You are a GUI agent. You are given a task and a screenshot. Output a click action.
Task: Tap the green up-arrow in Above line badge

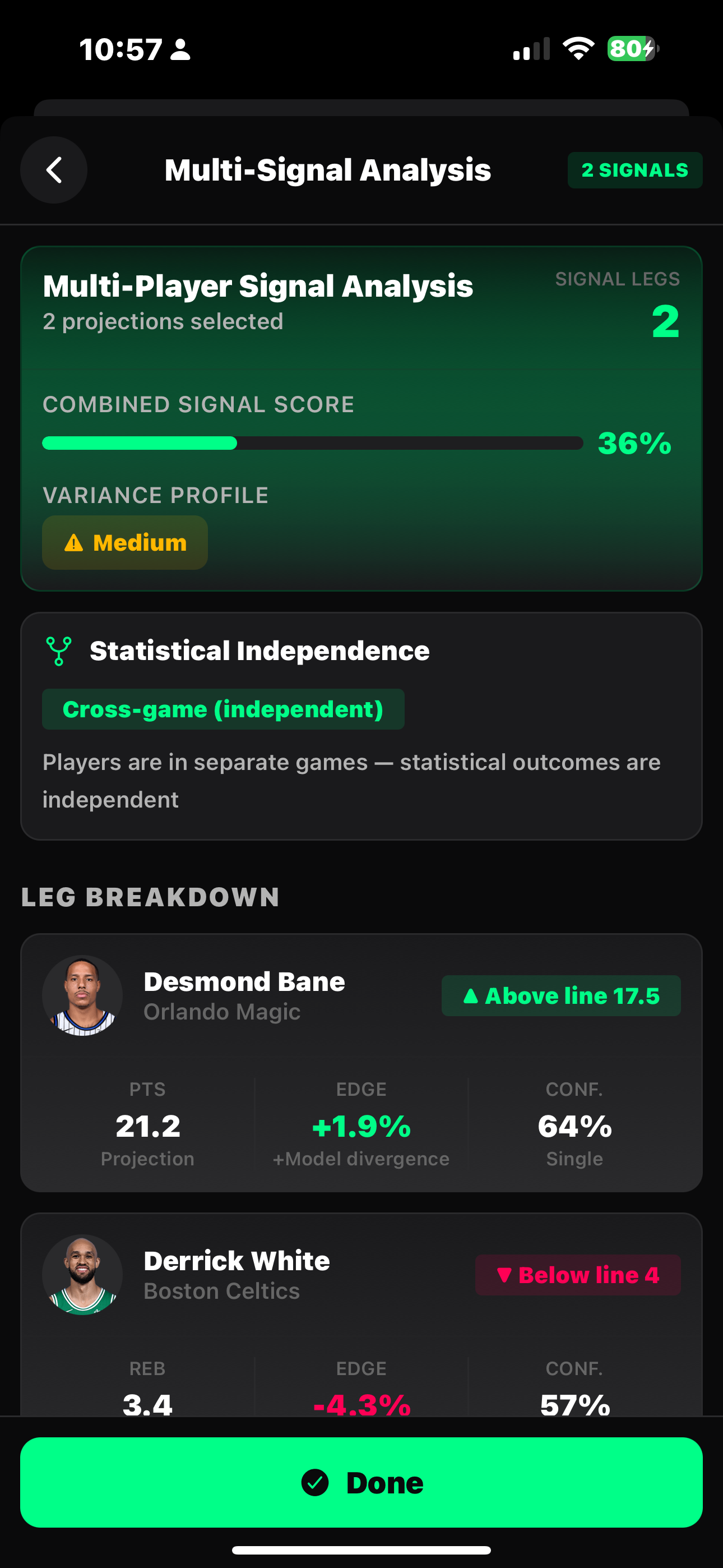(470, 996)
